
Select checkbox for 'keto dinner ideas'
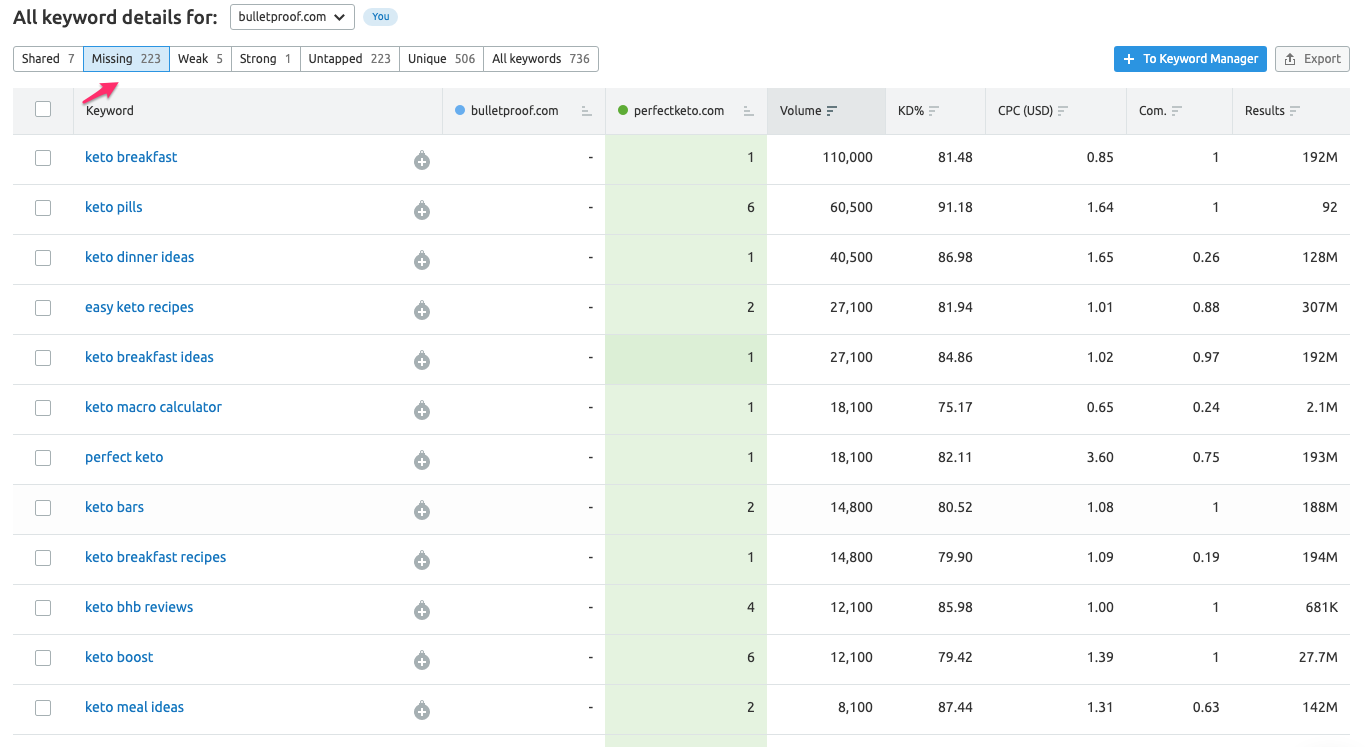(43, 258)
